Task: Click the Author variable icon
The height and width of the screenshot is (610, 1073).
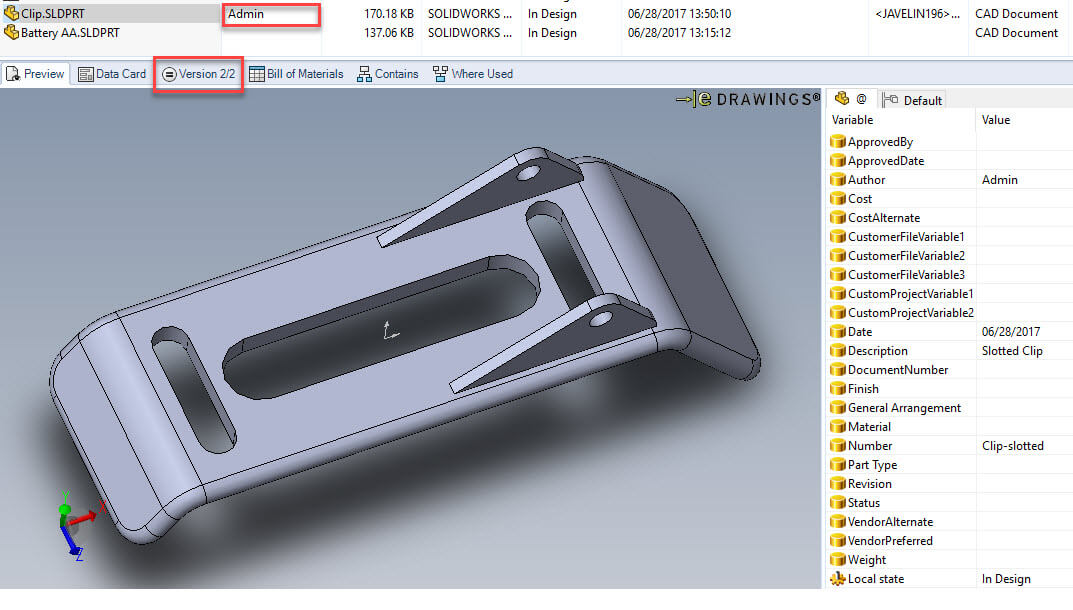Action: [838, 179]
